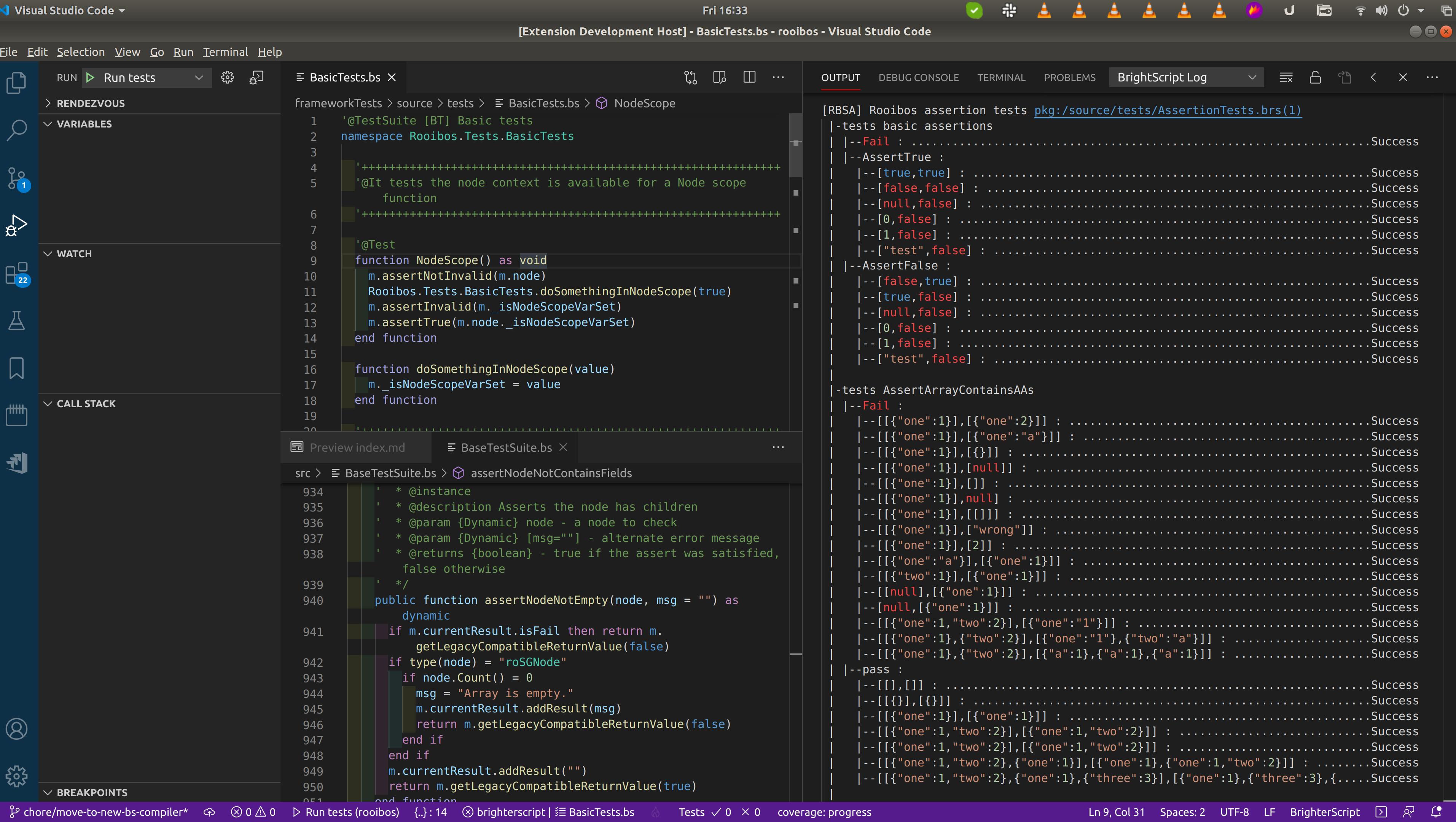
Task: Select the OUTPUT tab in bottom panel
Action: click(839, 77)
